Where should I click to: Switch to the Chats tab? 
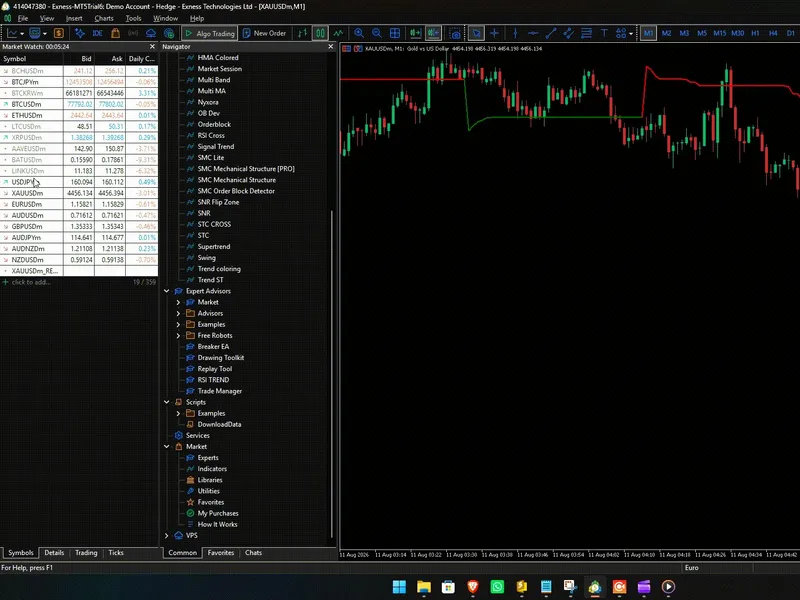[x=253, y=553]
